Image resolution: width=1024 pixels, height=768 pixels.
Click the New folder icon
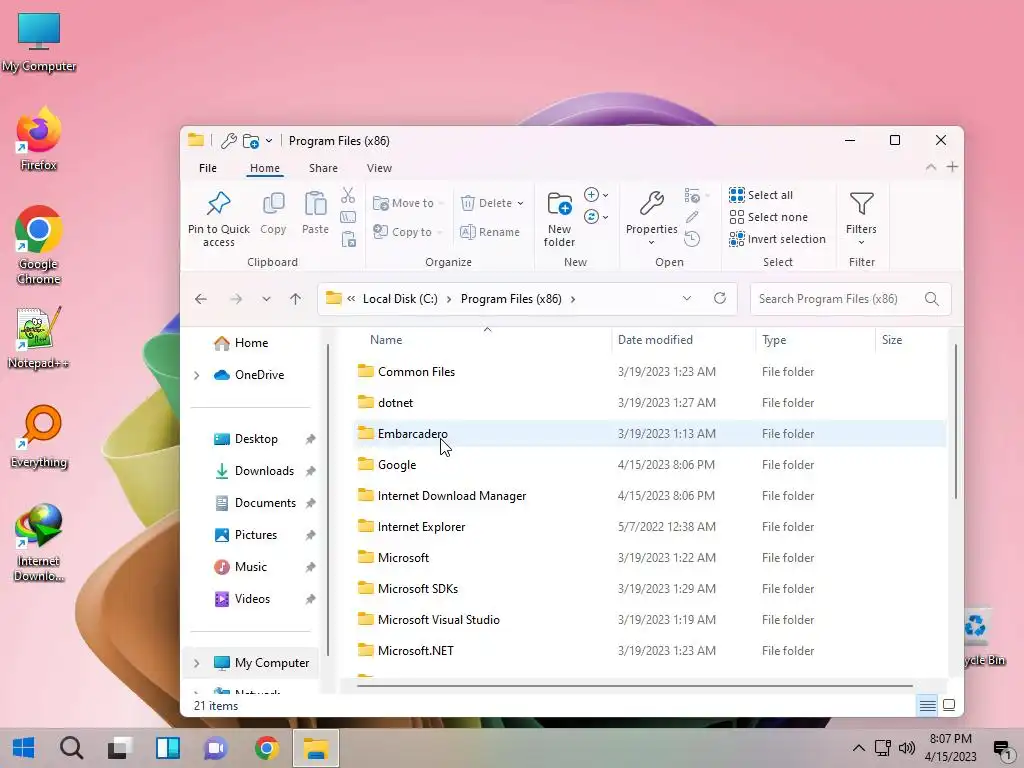560,203
